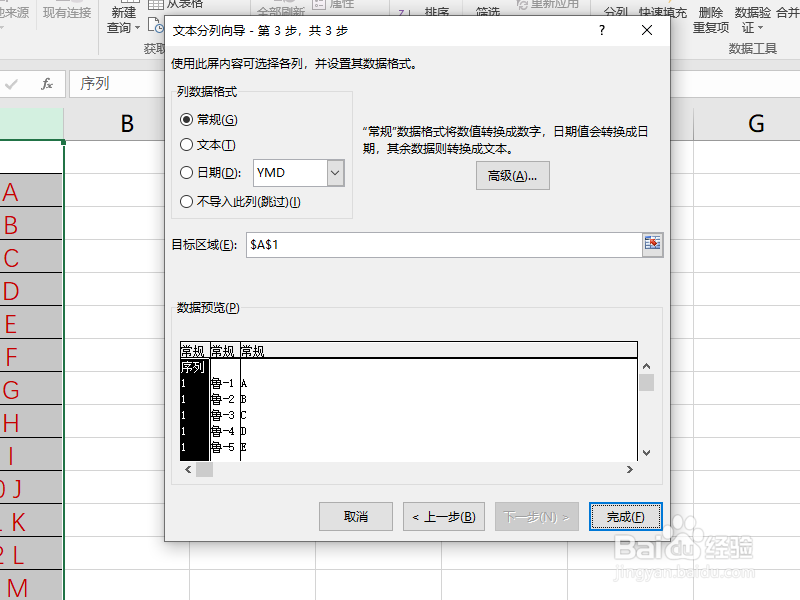Viewport: 800px width, 600px height.
Task: Click cell containing red letter M
Action: [31, 586]
